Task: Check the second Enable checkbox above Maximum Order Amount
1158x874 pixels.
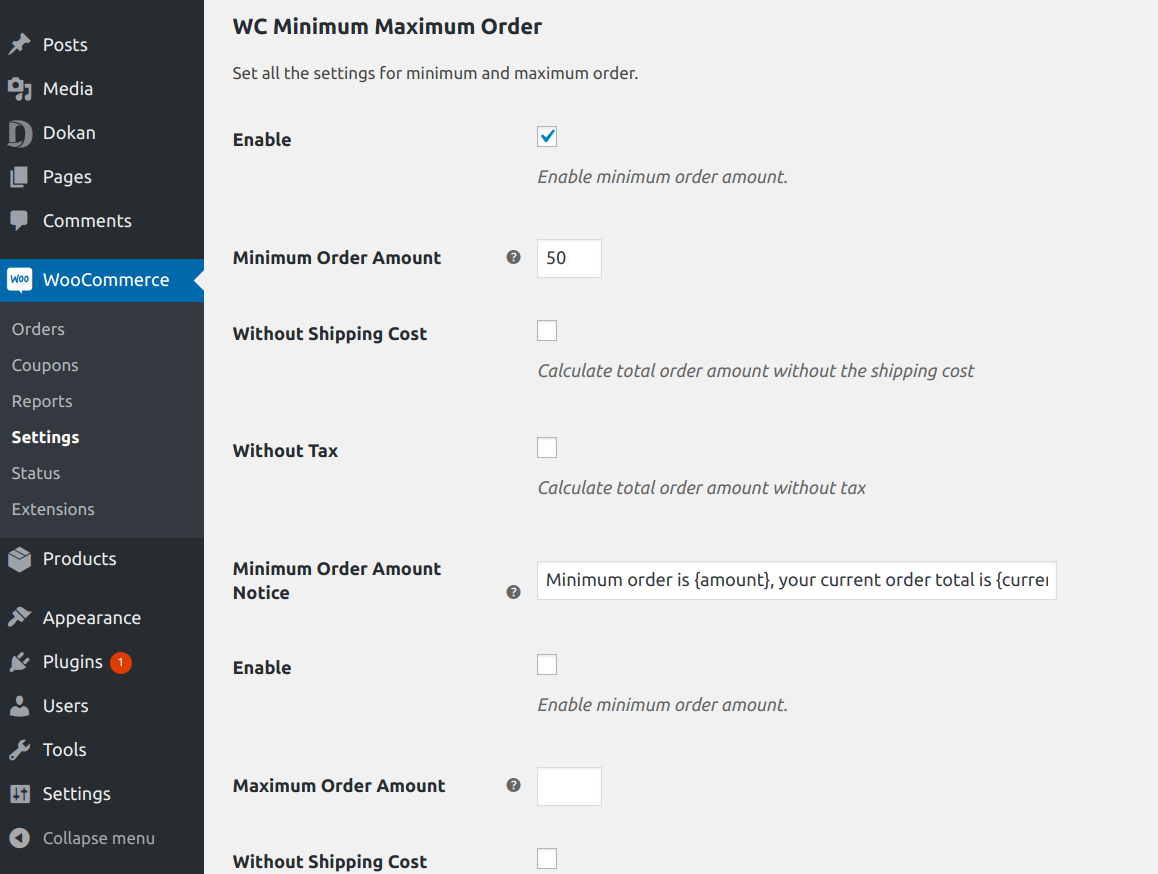Action: tap(547, 665)
